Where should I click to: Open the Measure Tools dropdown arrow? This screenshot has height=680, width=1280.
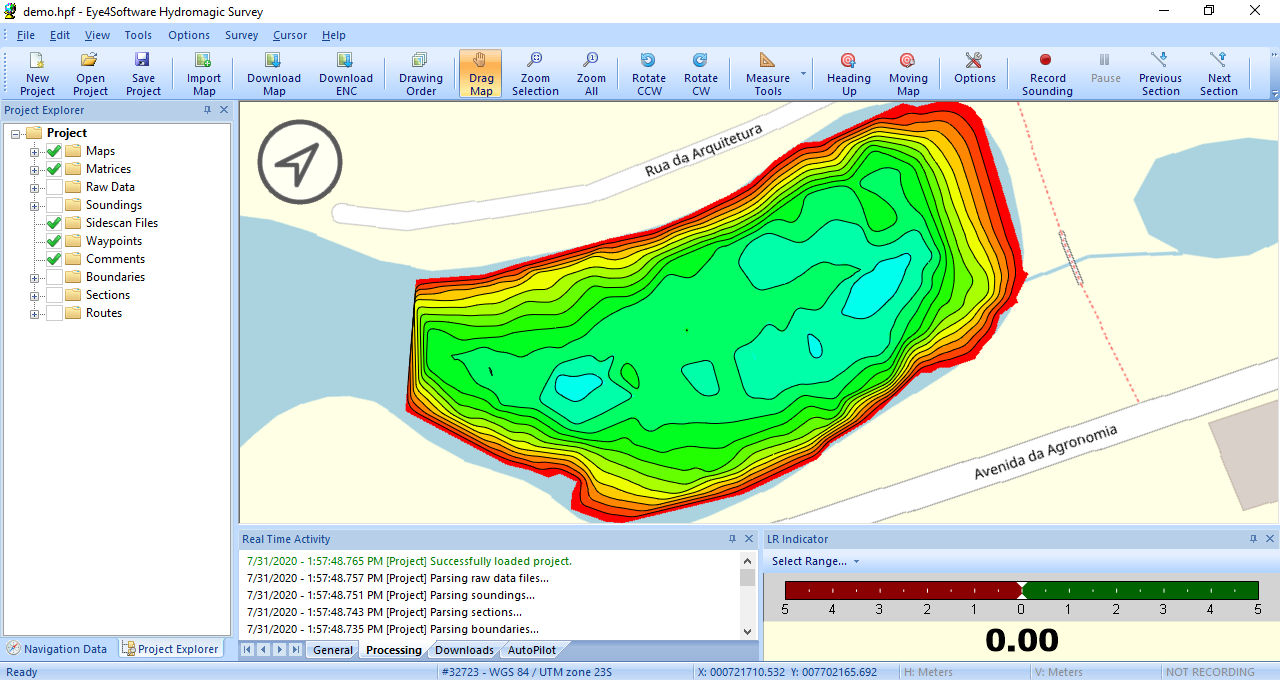point(803,74)
